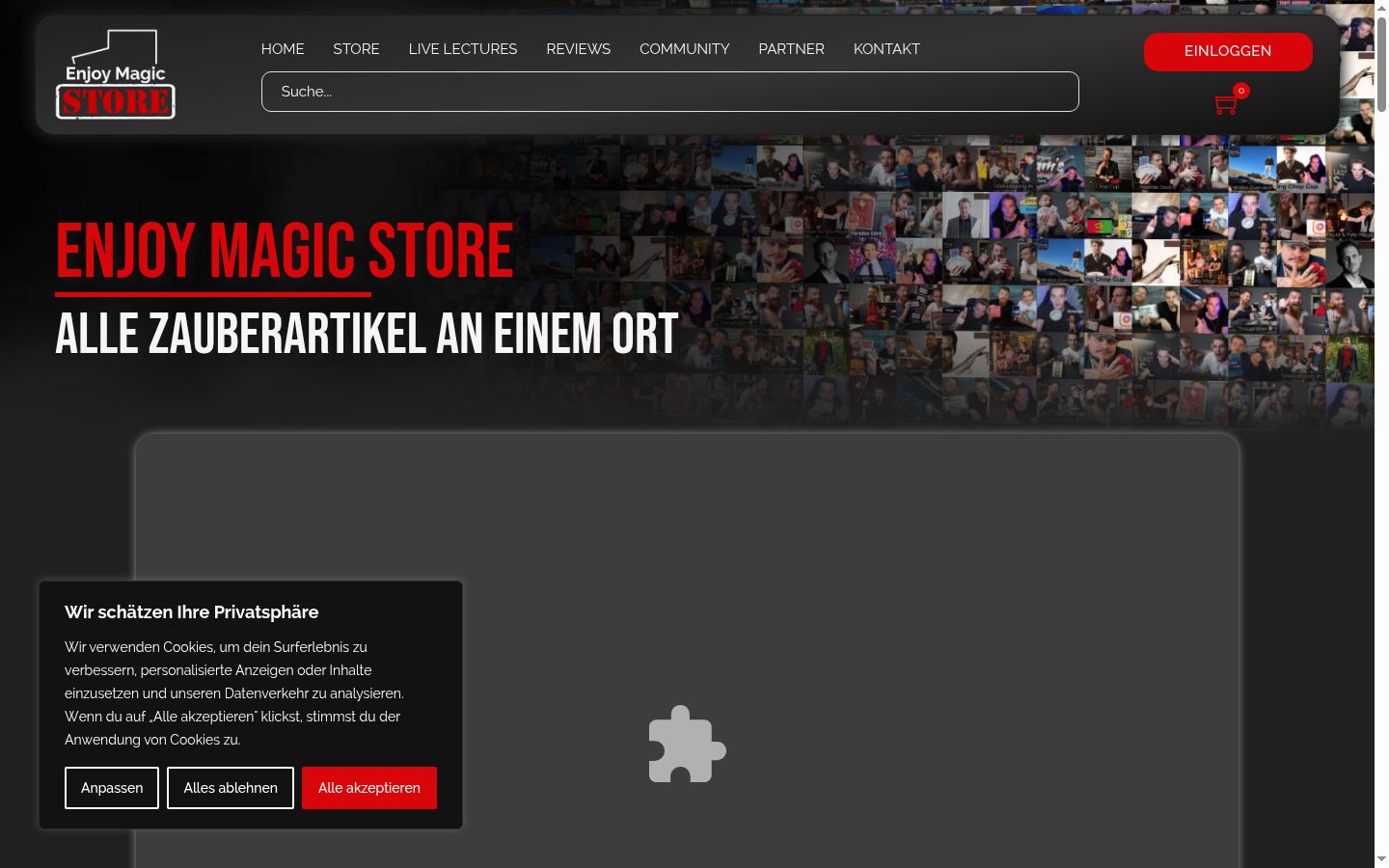Click the EINLOGGEN button
1389x868 pixels.
[x=1228, y=51]
